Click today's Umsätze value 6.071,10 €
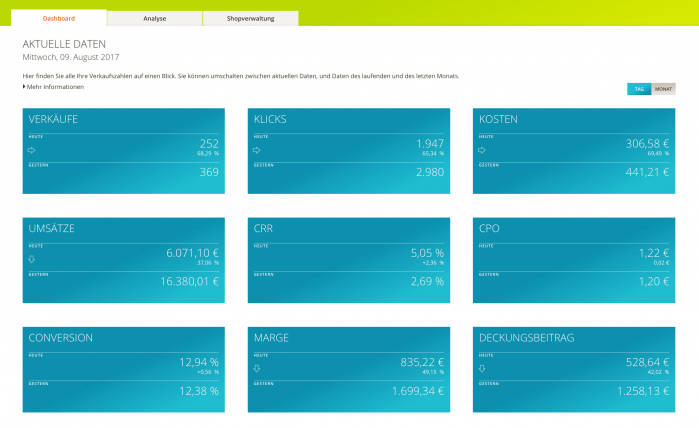The image size is (699, 428). pos(192,253)
